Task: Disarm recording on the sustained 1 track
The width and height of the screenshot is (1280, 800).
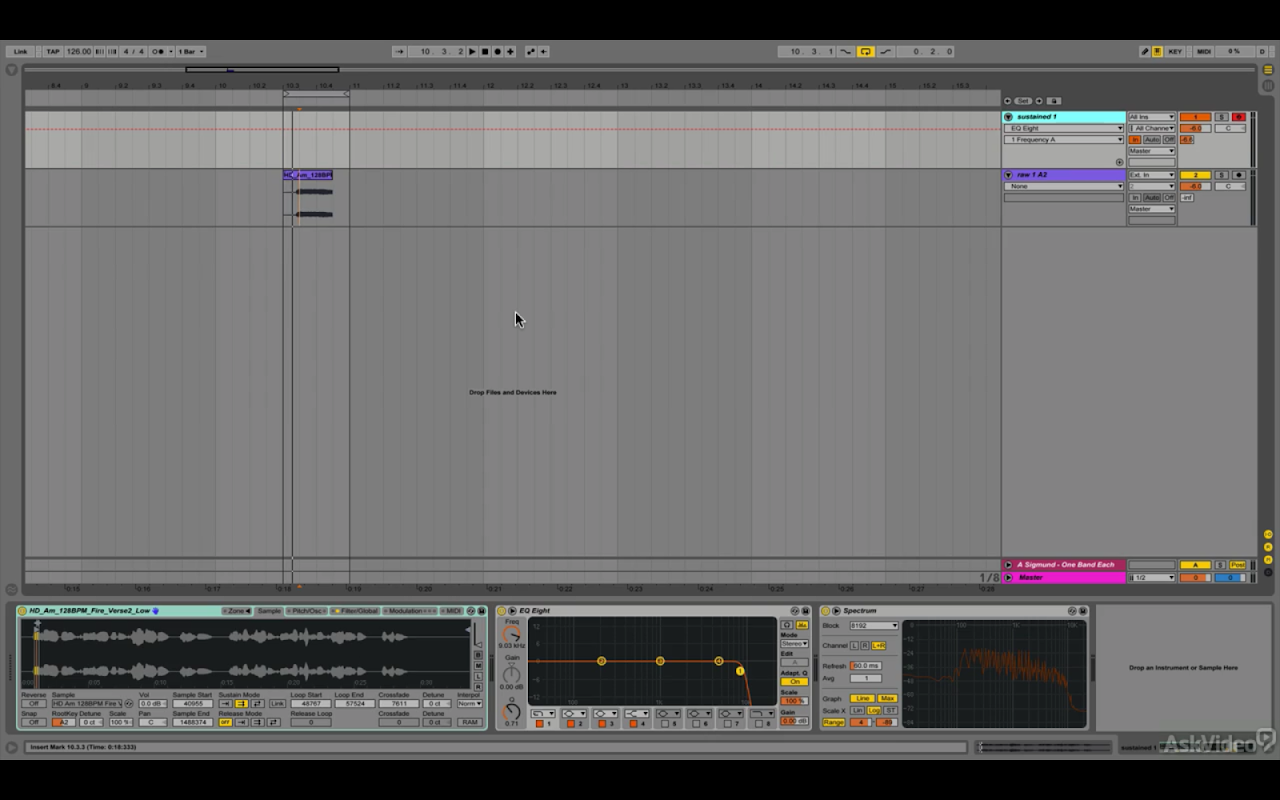Action: click(1238, 117)
